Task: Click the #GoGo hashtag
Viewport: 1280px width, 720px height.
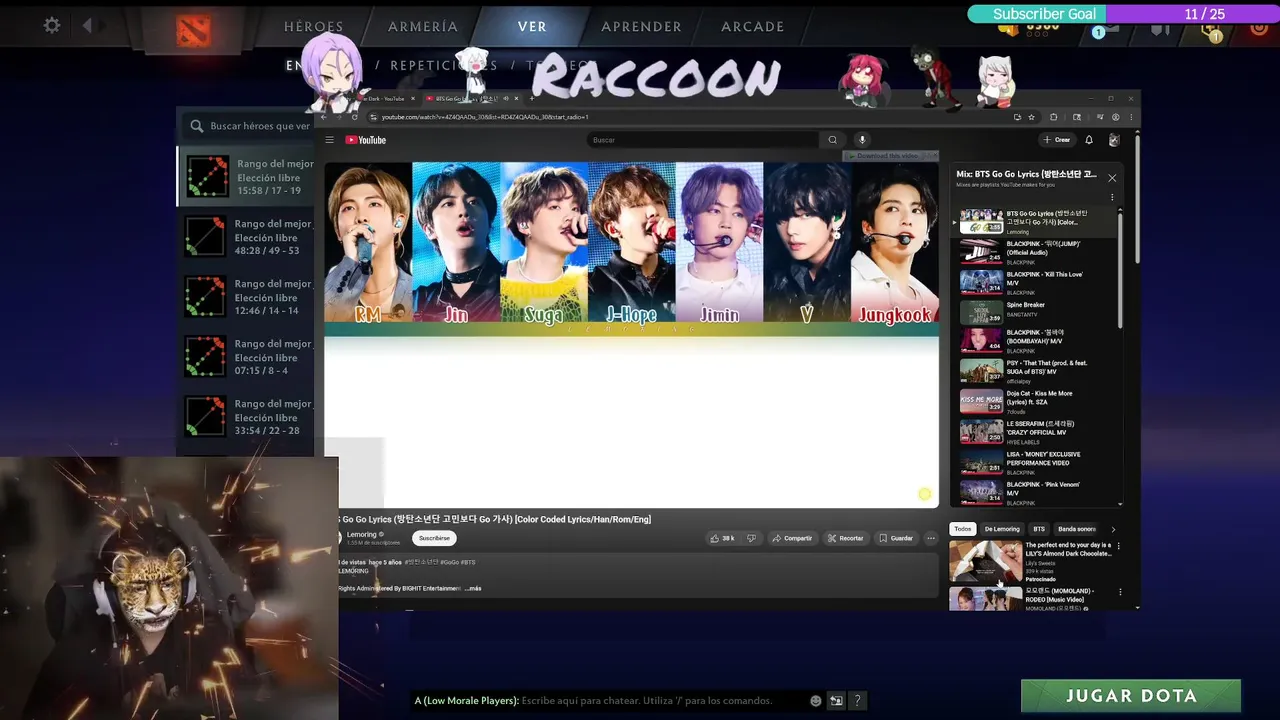Action: point(451,562)
